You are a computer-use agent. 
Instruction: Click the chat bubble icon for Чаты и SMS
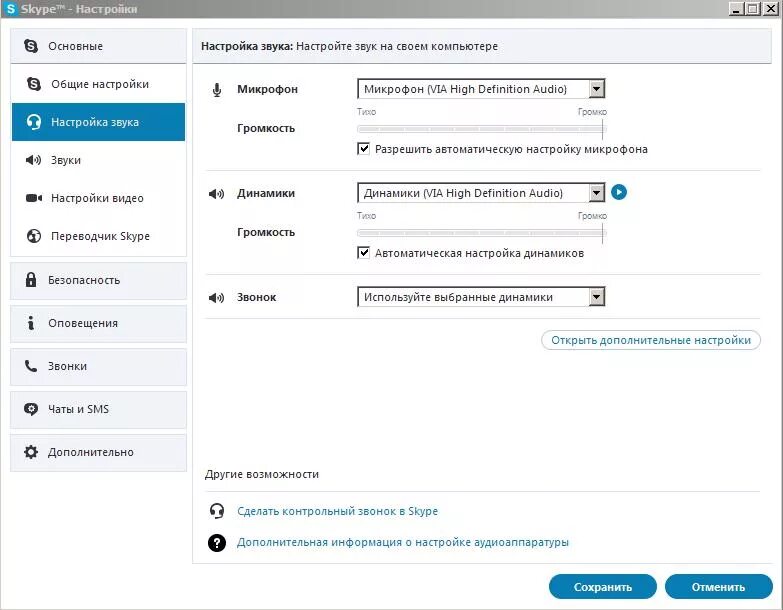[31, 409]
